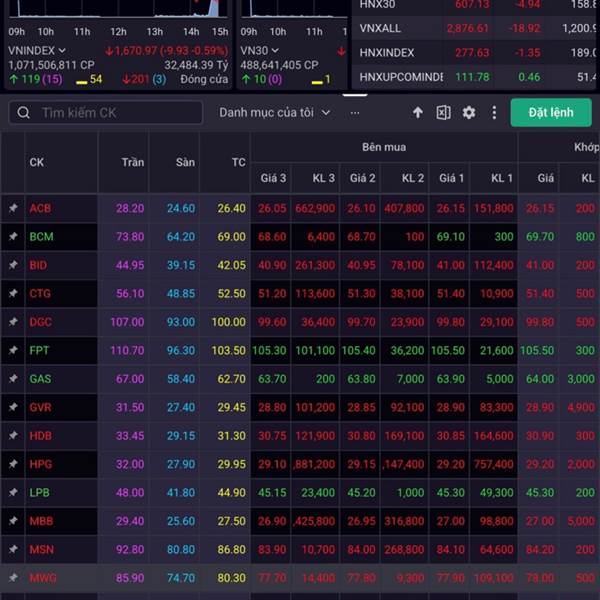Click VNINDEX value 1,670.97
Image resolution: width=600 pixels, height=600 pixels.
135,51
